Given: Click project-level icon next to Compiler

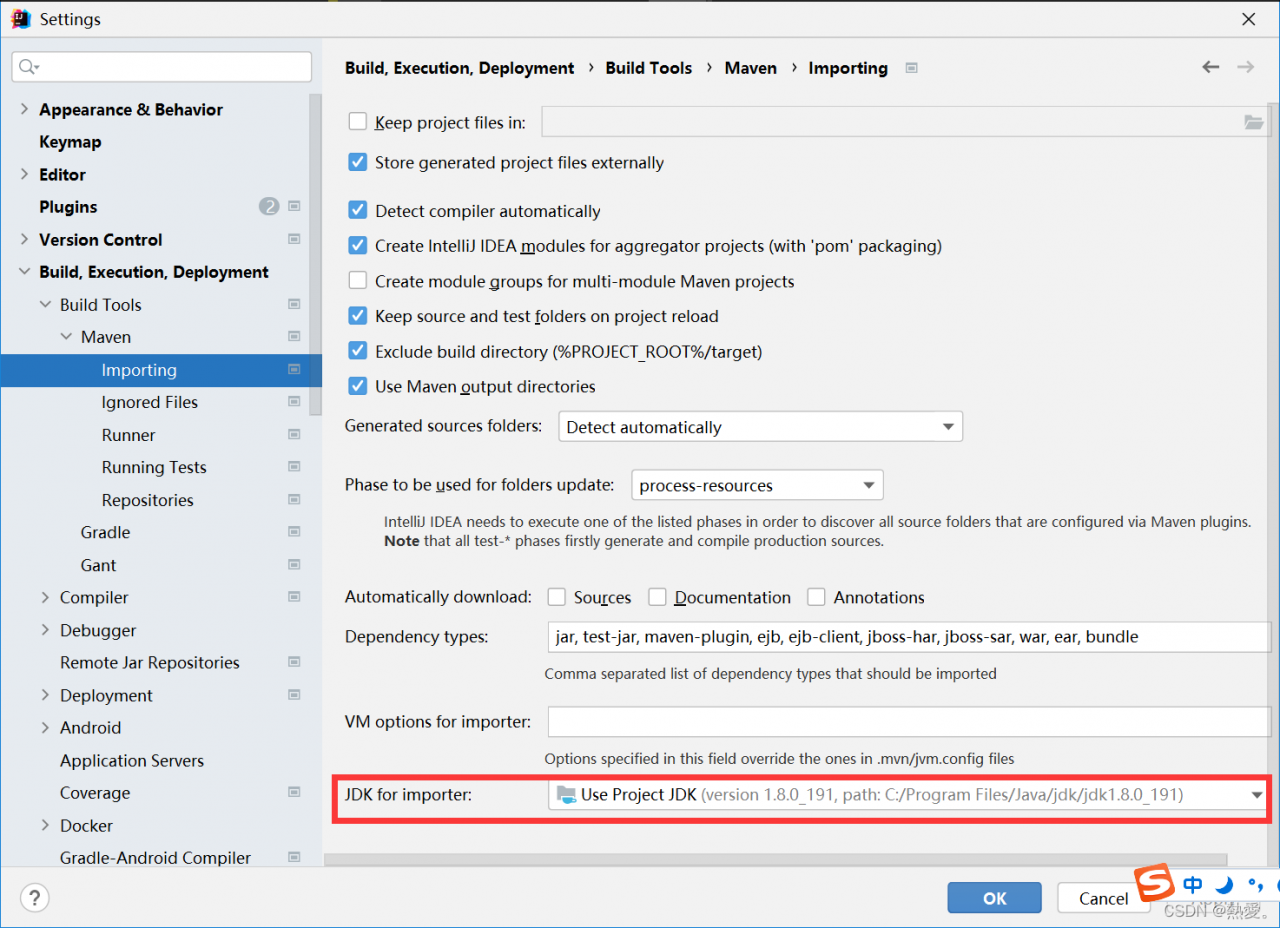Looking at the screenshot, I should 294,597.
